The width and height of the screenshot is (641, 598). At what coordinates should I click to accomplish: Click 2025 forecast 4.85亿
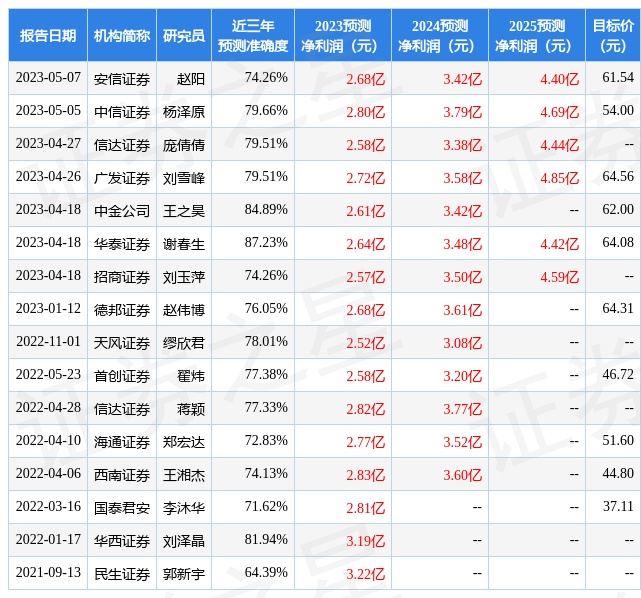[x=560, y=178]
